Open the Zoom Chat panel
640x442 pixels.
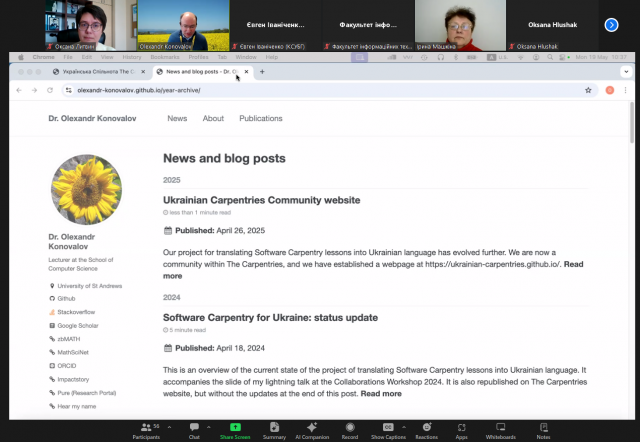click(194, 431)
